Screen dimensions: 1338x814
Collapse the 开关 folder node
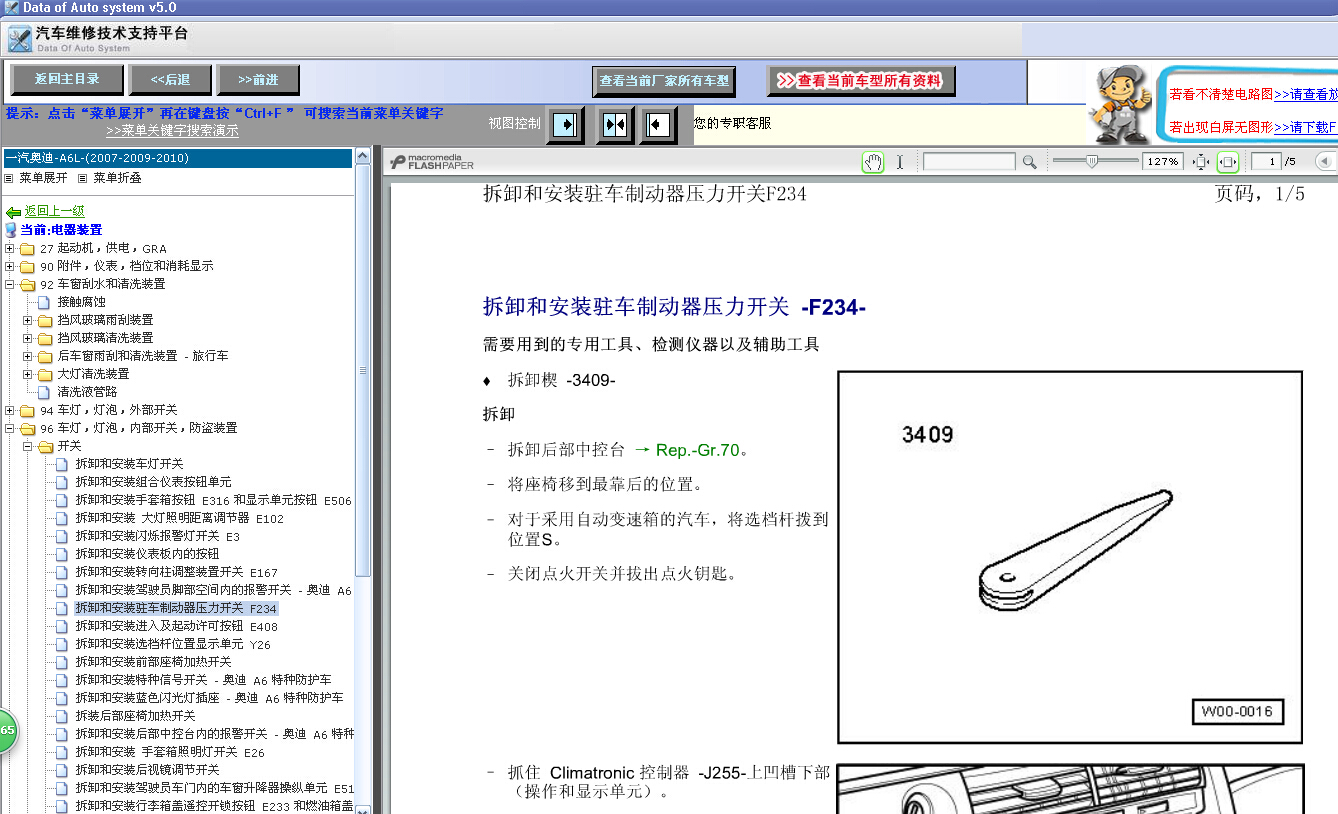coord(28,447)
